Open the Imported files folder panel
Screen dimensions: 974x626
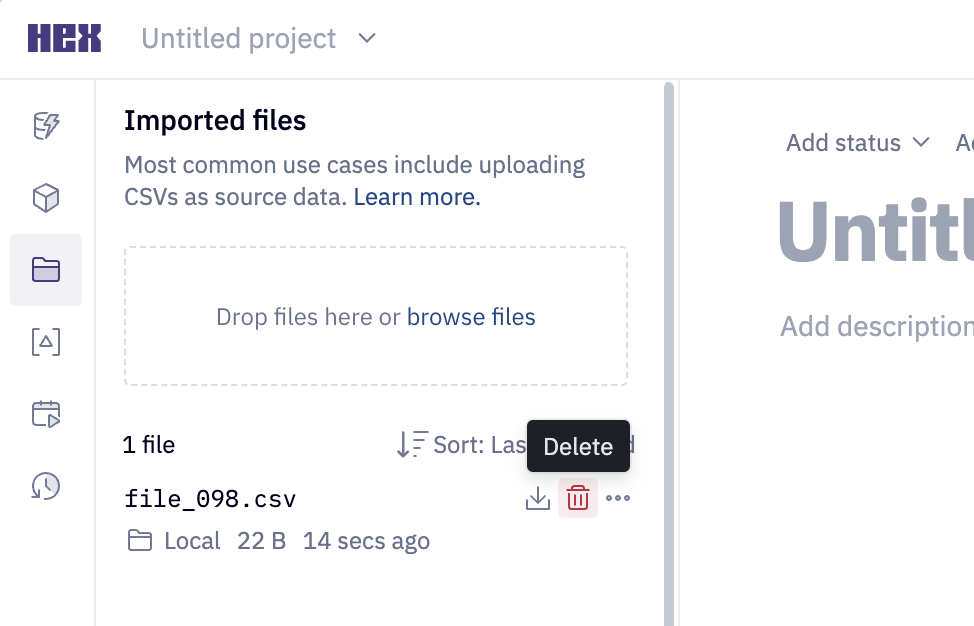(x=45, y=270)
